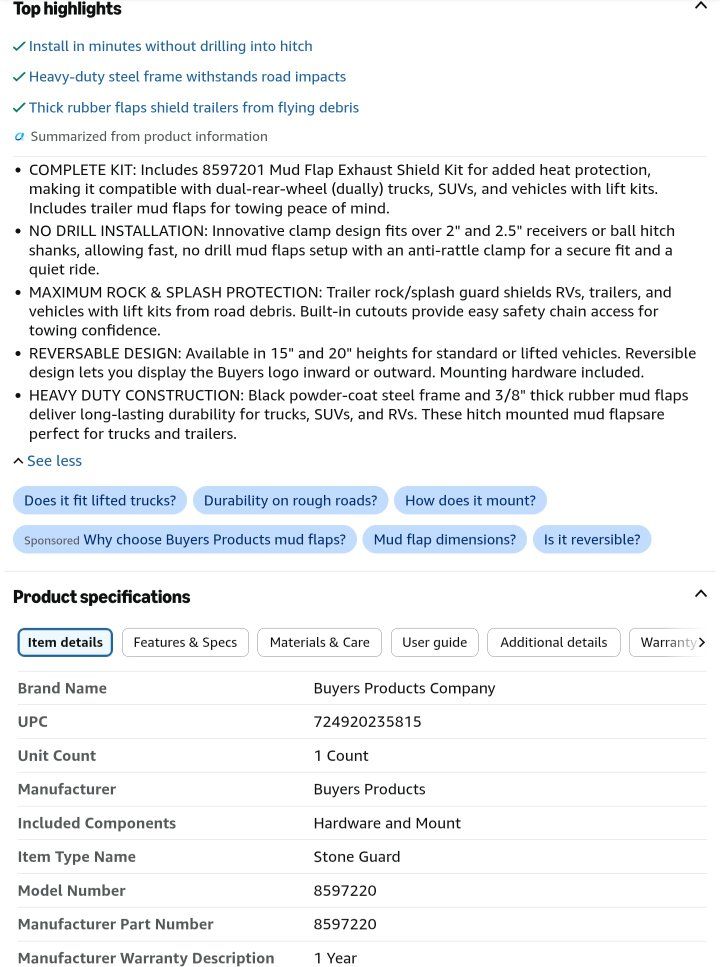Click sponsored 'Why choose Buyers Products mud flaps?'

pos(184,540)
